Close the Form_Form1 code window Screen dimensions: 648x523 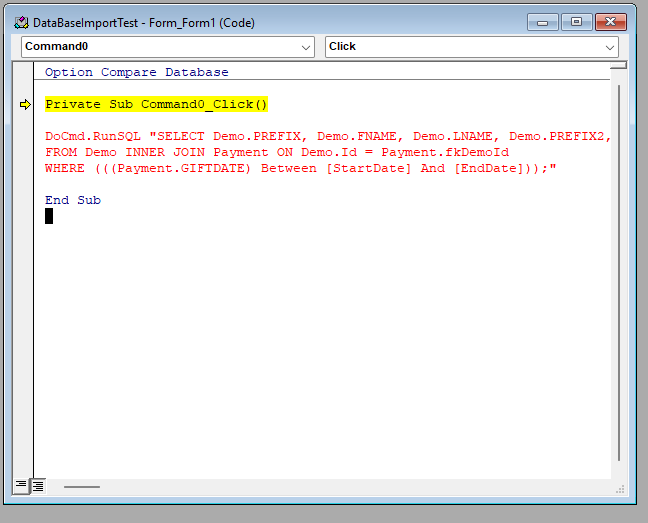(611, 22)
